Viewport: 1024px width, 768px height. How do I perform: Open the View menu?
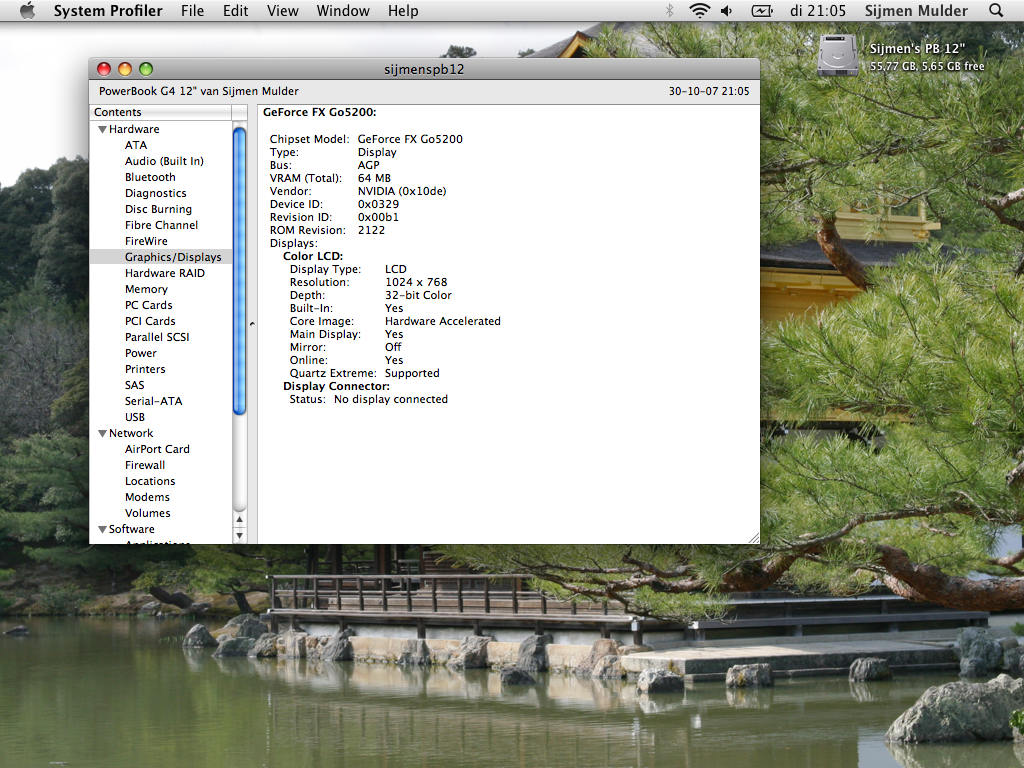[283, 10]
